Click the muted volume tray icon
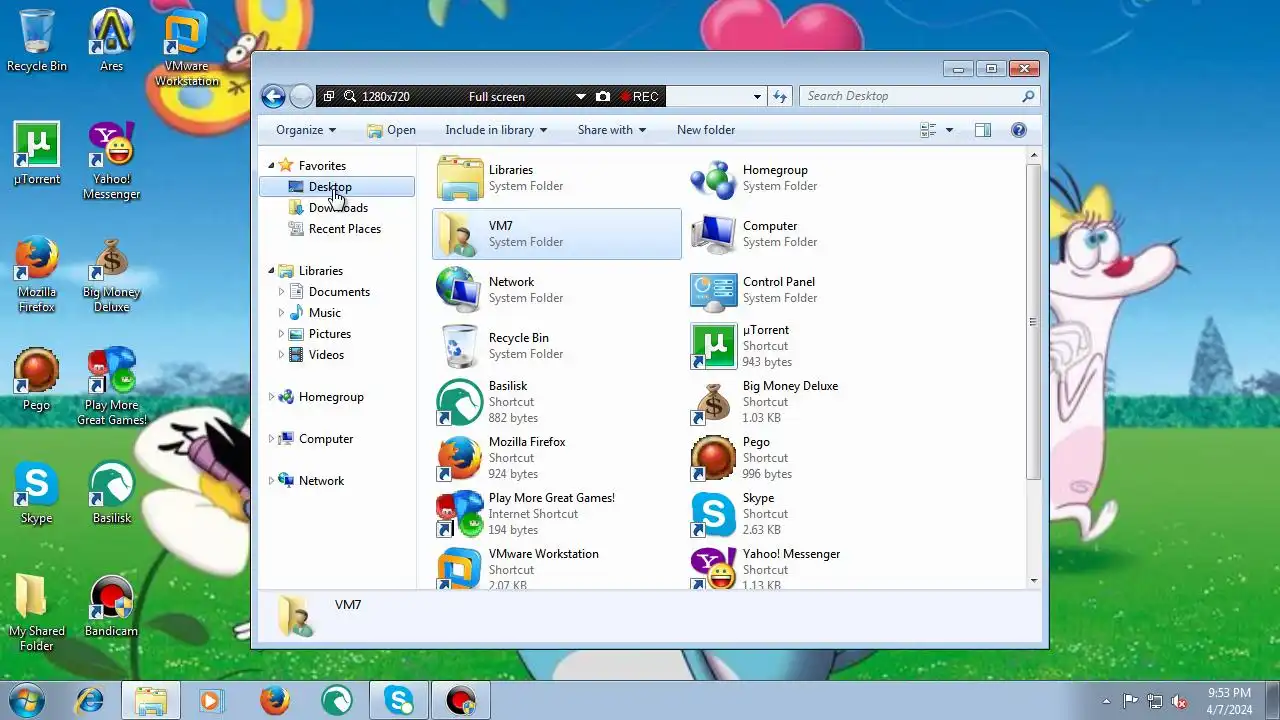 click(1179, 701)
